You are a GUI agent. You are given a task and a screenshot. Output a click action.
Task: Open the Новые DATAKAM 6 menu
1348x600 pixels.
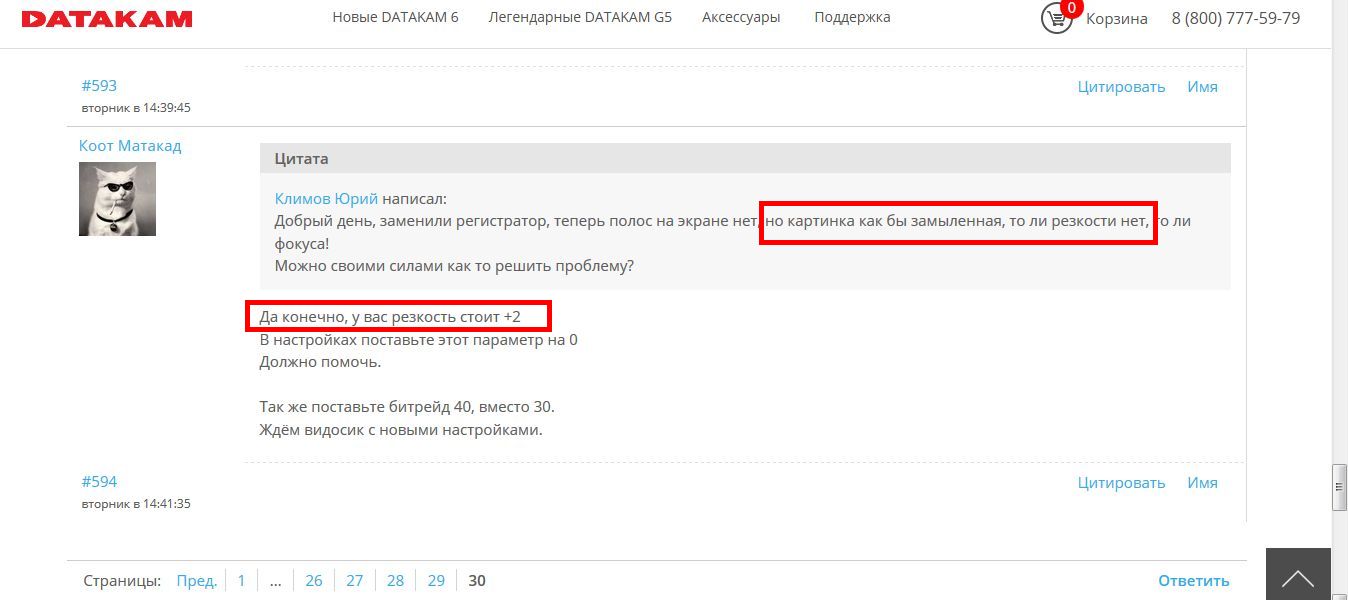coord(395,17)
